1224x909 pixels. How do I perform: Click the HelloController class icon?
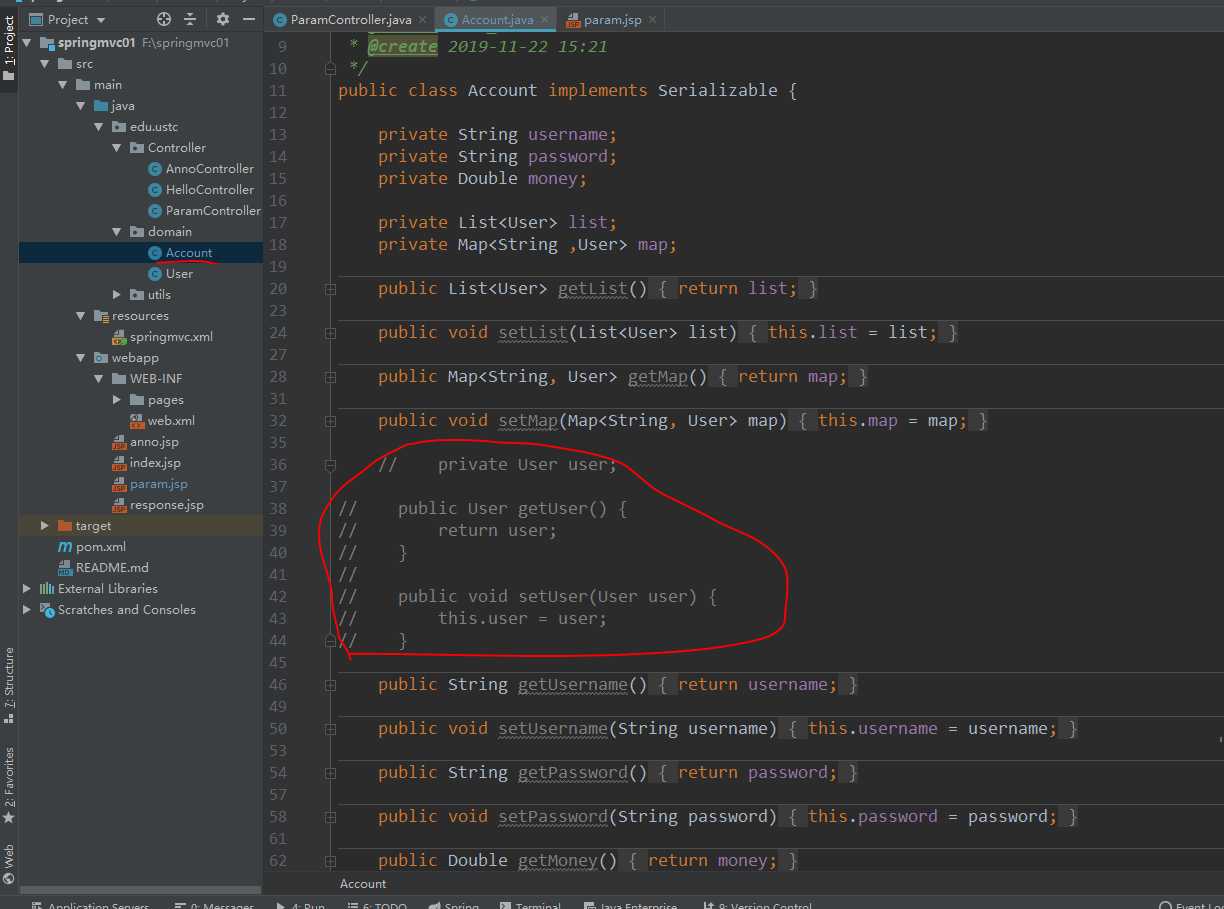click(155, 190)
